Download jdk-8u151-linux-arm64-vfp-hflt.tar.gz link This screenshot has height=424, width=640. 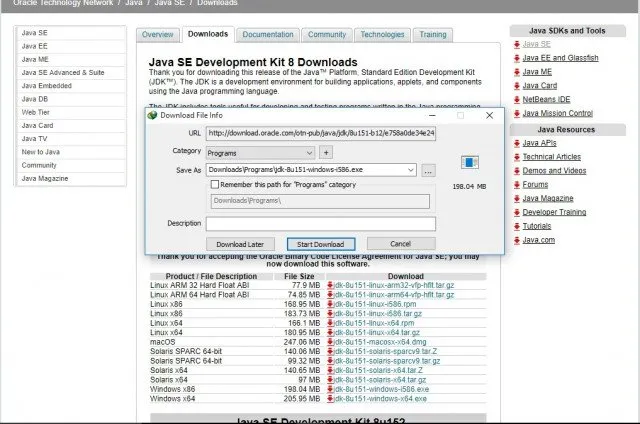point(394,295)
